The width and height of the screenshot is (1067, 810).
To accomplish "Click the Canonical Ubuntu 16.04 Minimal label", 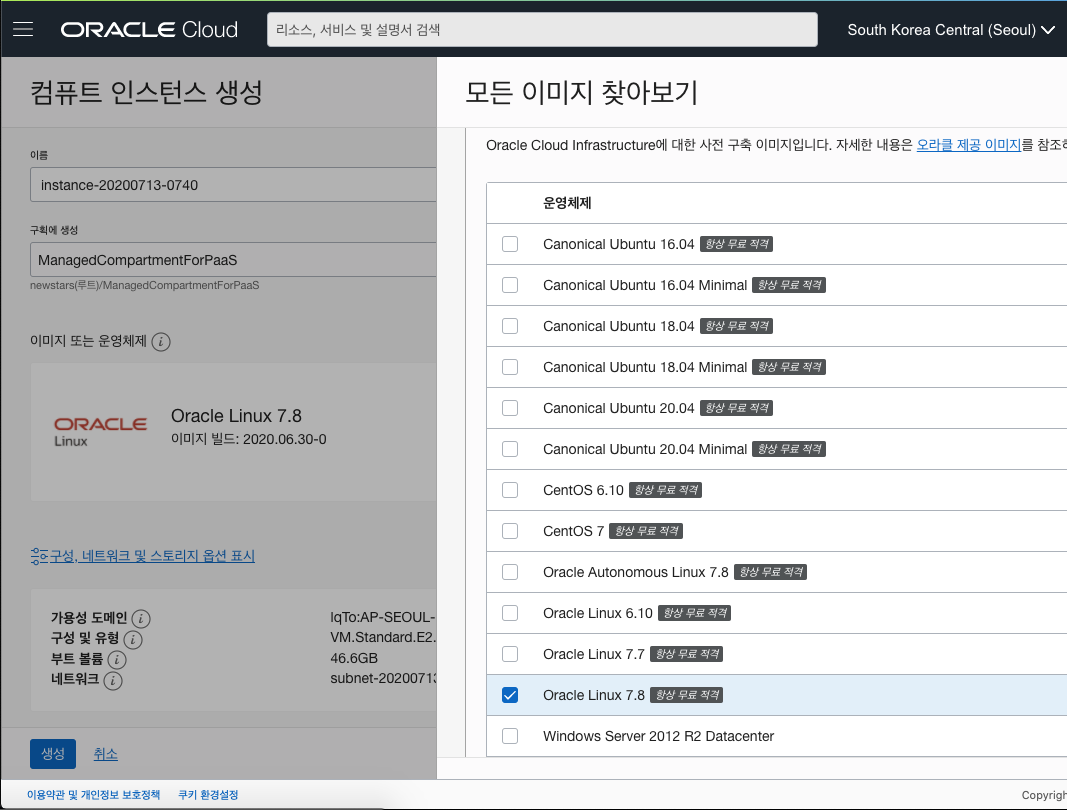I will pyautogui.click(x=644, y=285).
